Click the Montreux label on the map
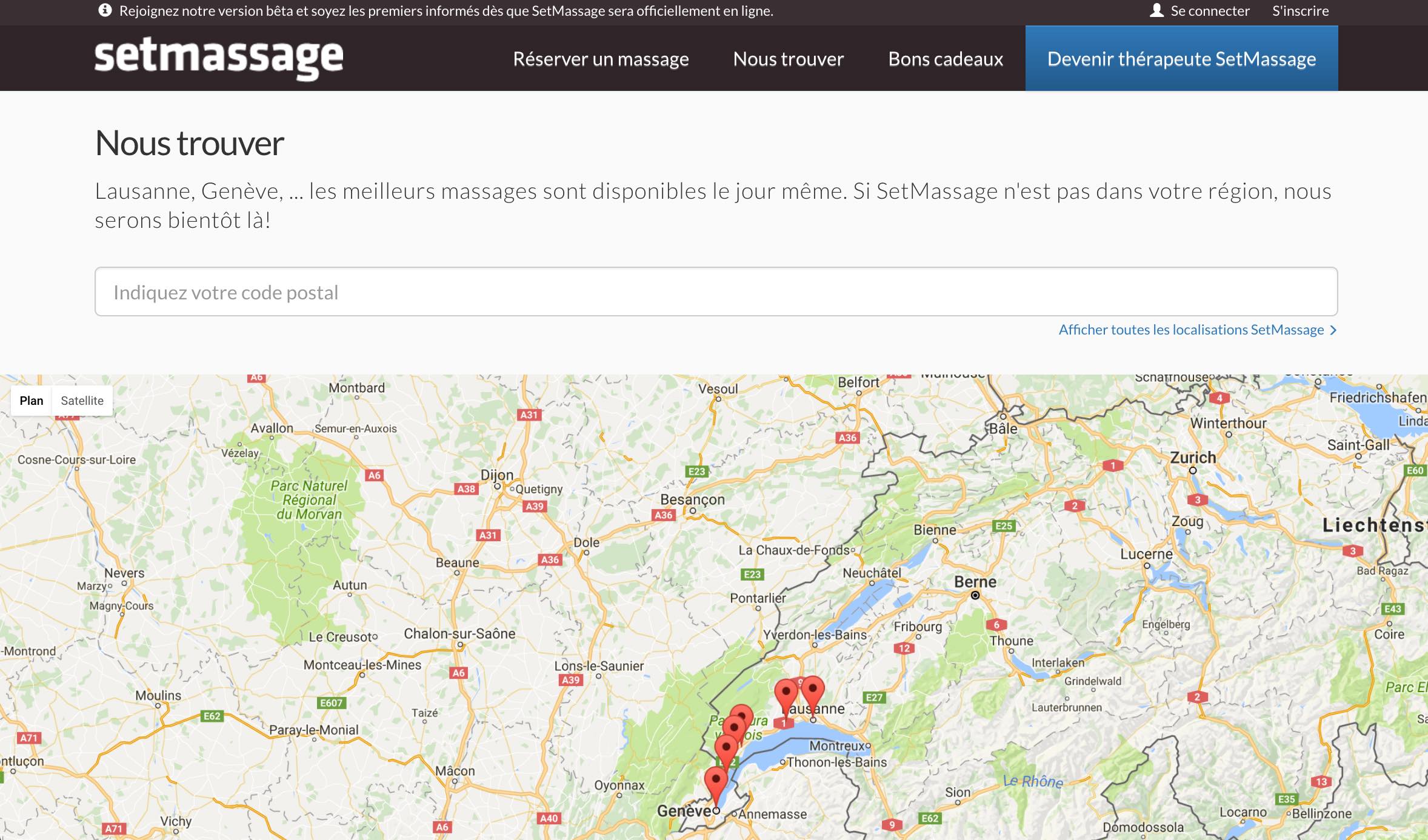This screenshot has width=1428, height=840. pyautogui.click(x=837, y=745)
